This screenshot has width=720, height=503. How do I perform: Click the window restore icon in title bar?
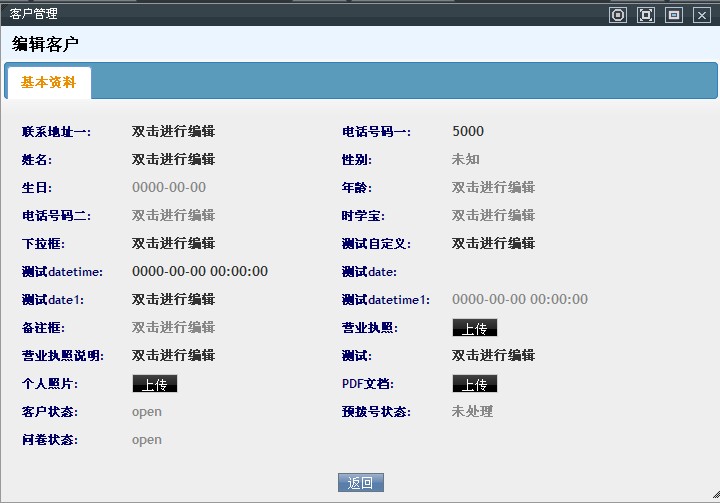click(x=674, y=15)
